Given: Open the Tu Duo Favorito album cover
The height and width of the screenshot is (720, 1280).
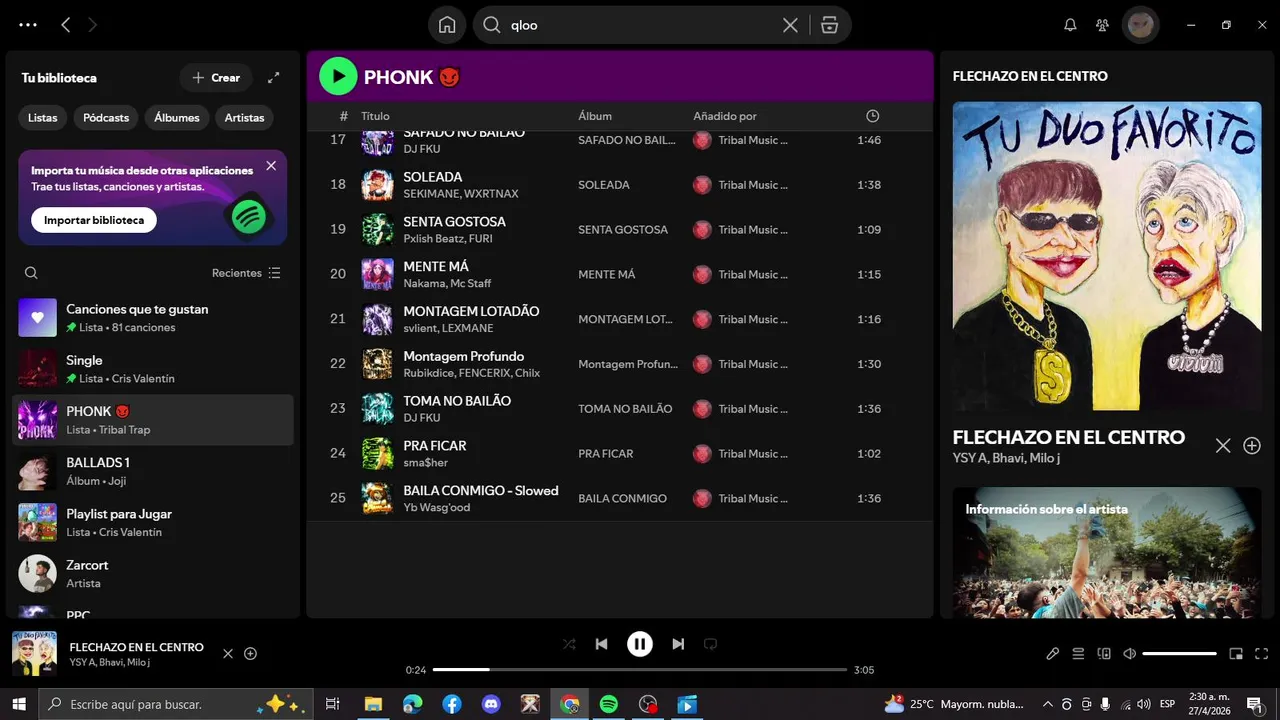Looking at the screenshot, I should coord(1107,256).
